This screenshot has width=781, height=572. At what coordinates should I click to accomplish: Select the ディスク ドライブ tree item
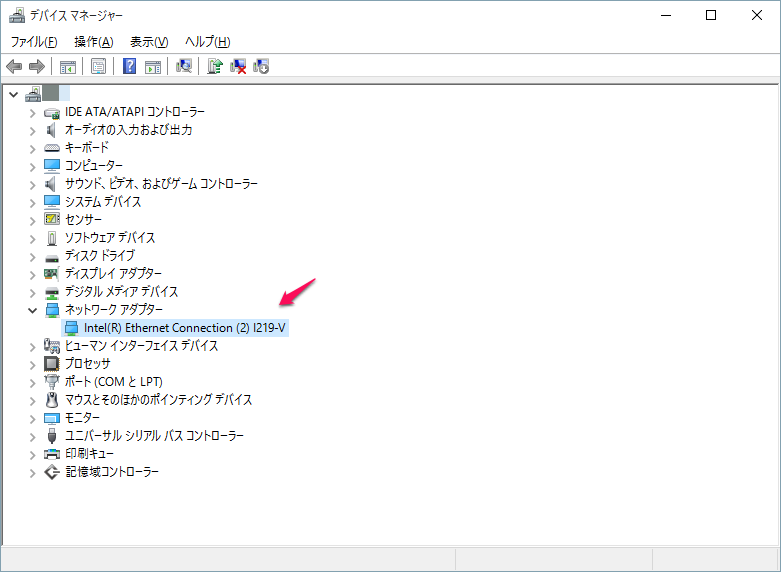(99, 256)
